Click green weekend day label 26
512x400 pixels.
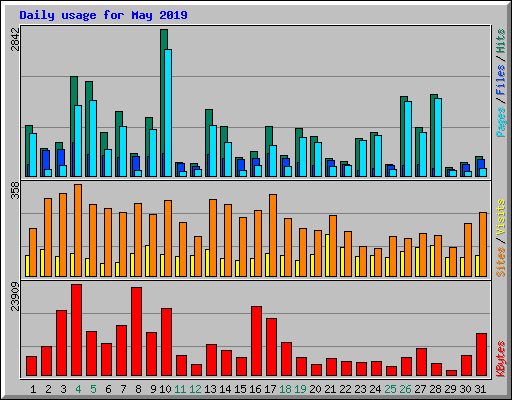[405, 389]
